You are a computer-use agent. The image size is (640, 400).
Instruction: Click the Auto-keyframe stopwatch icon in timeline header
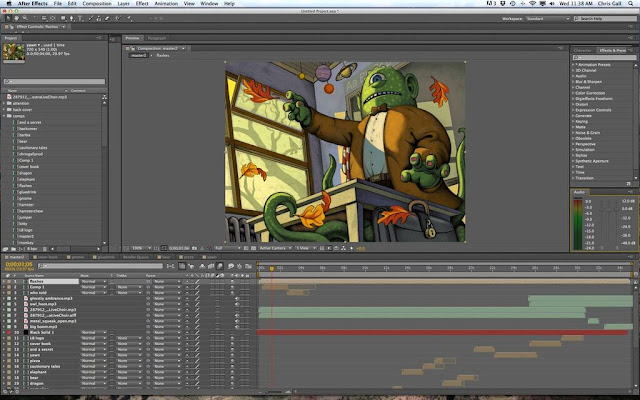(x=240, y=266)
